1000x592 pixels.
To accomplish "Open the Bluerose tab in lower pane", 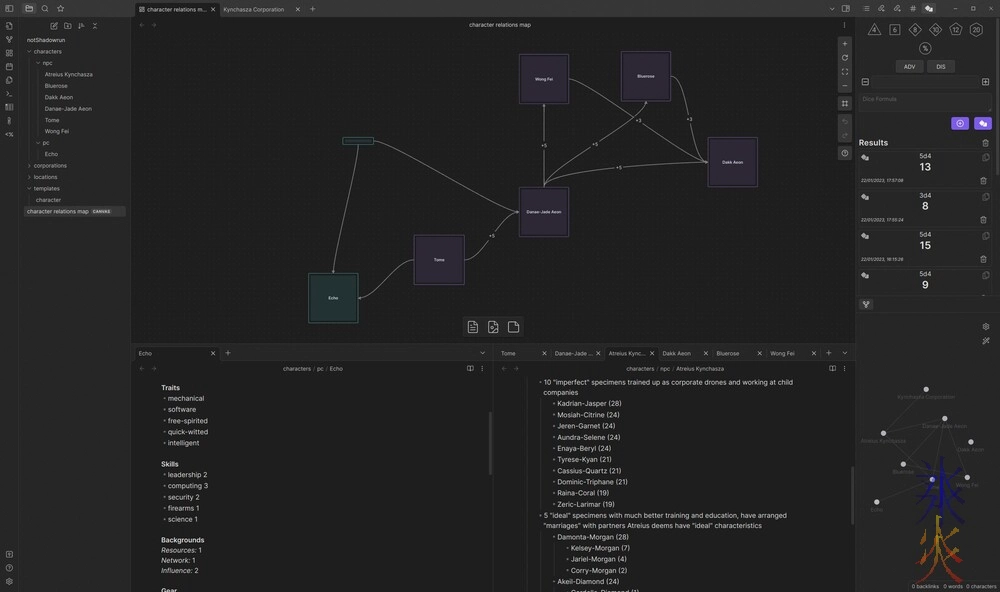I will (728, 353).
